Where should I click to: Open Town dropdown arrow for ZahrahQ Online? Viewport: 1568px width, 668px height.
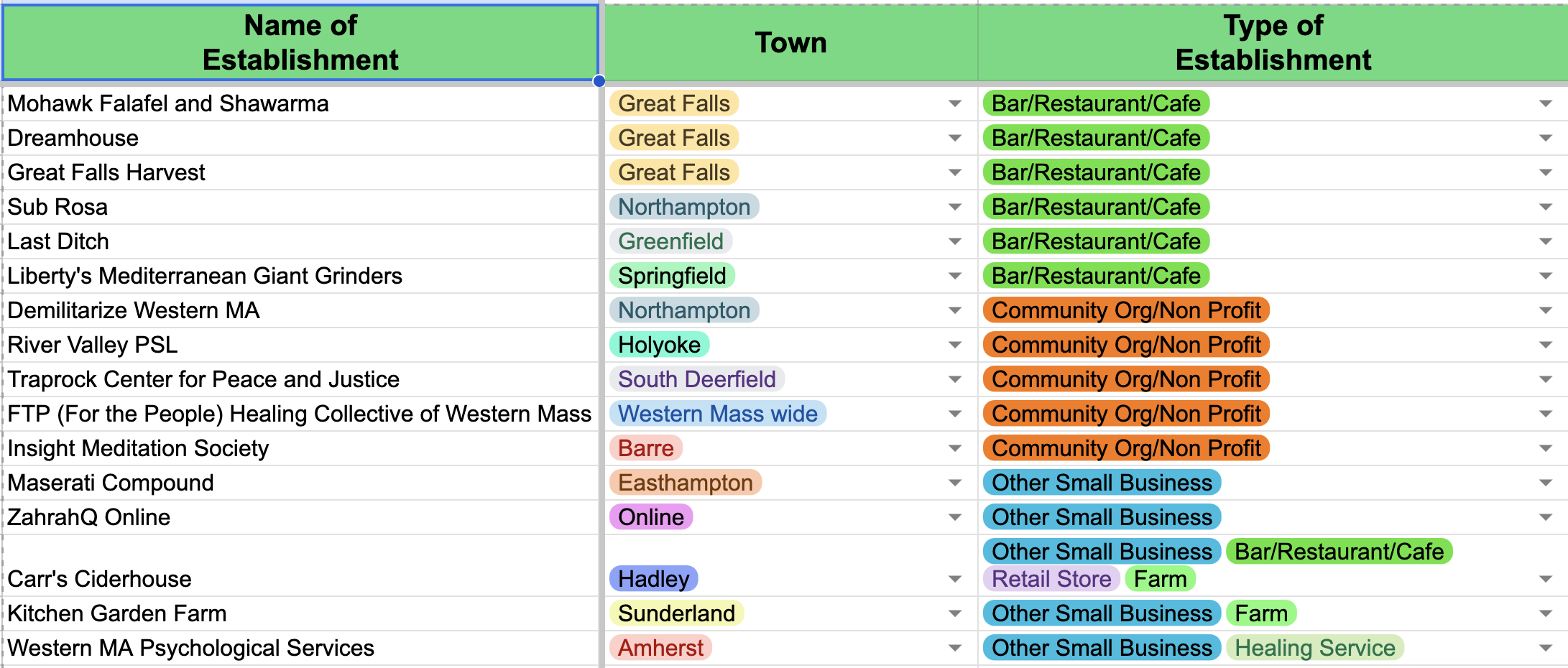[x=955, y=517]
